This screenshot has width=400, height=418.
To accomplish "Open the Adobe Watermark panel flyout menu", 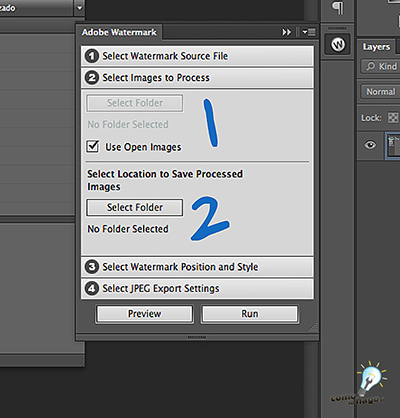I will pos(308,32).
